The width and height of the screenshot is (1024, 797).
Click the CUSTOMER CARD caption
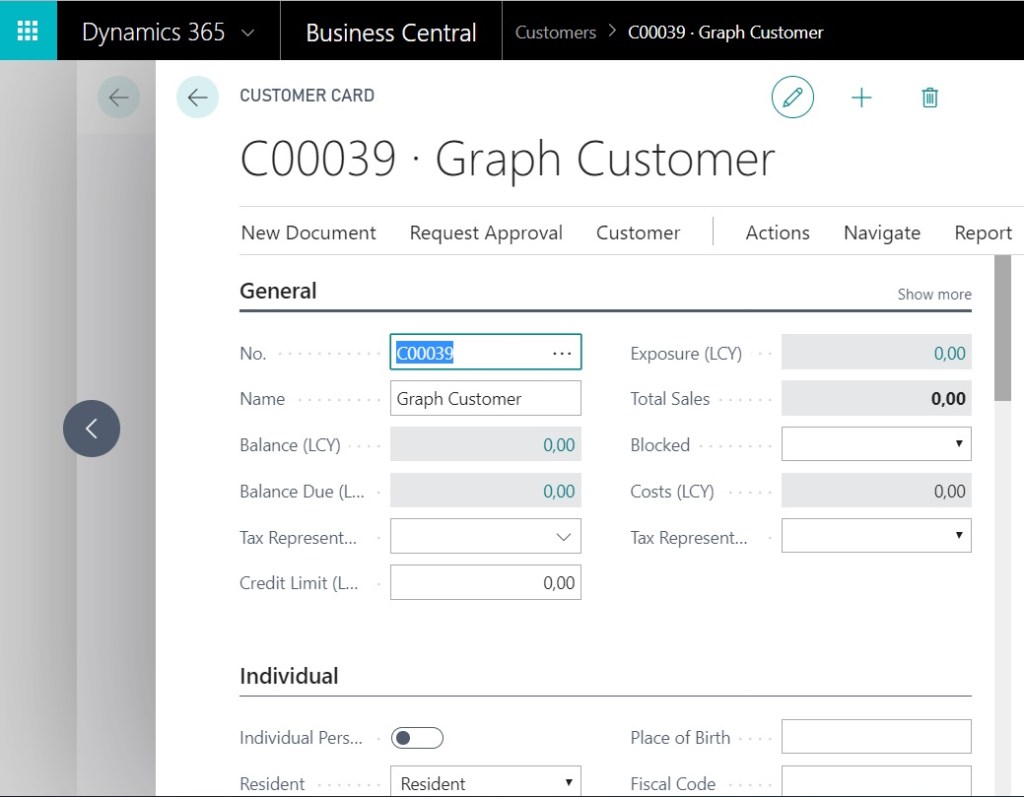(x=307, y=95)
